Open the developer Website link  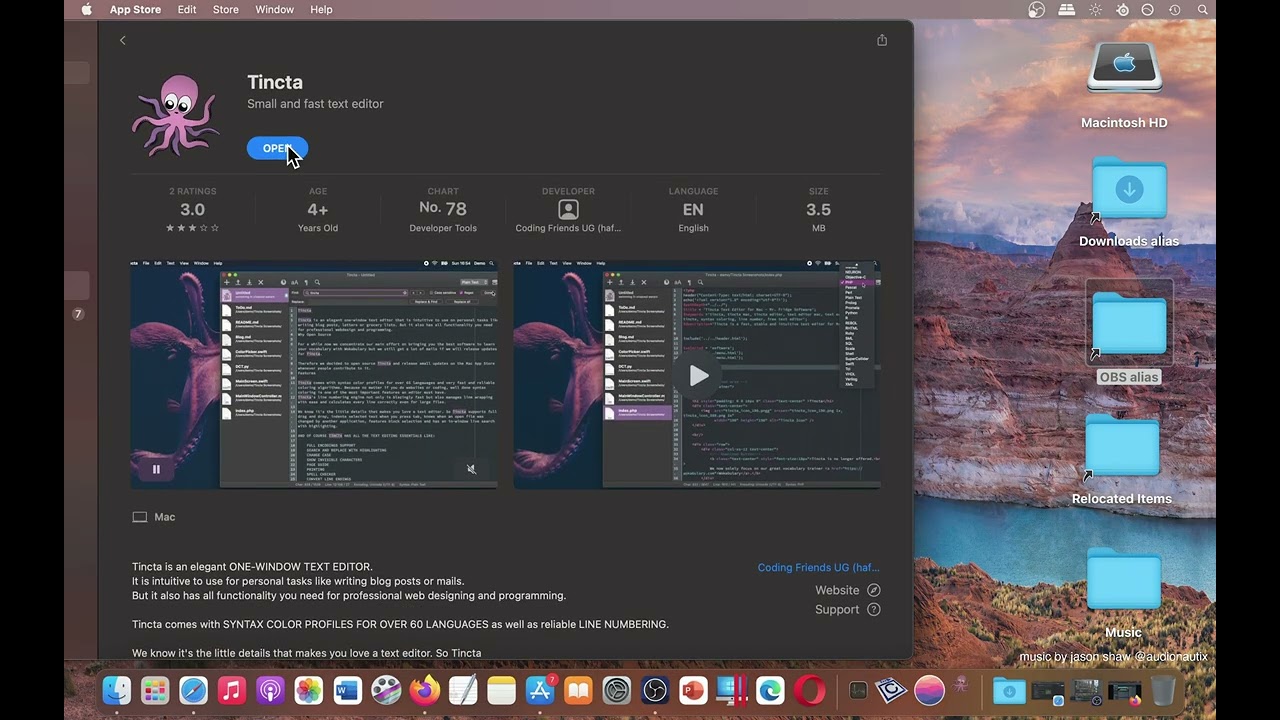tap(847, 590)
